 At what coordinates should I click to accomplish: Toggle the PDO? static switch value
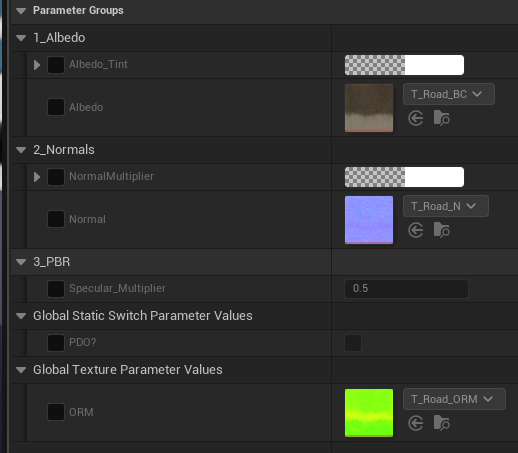click(x=353, y=343)
